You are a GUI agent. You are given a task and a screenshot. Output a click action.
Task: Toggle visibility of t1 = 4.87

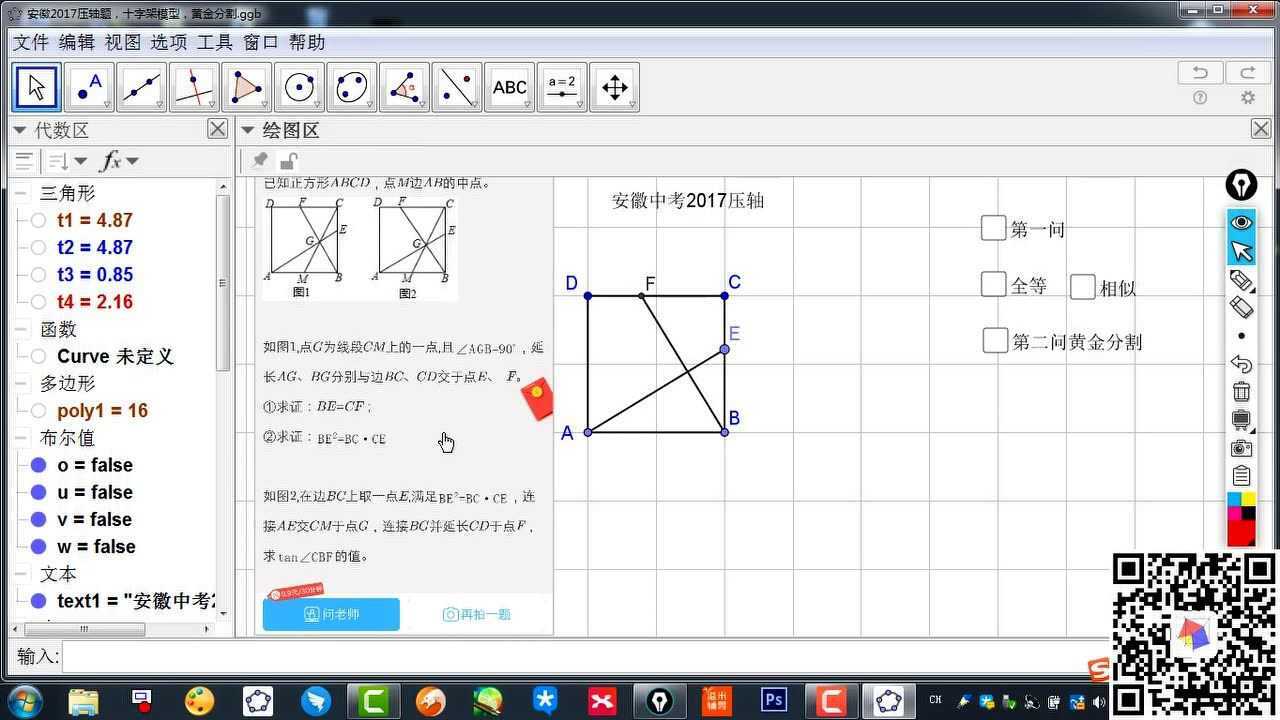[38, 220]
